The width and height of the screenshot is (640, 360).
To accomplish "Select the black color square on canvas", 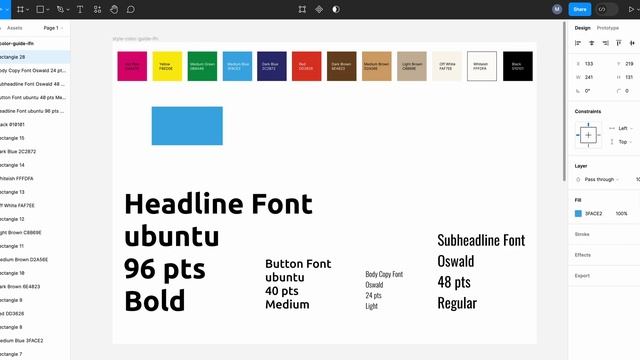I will 518,66.
